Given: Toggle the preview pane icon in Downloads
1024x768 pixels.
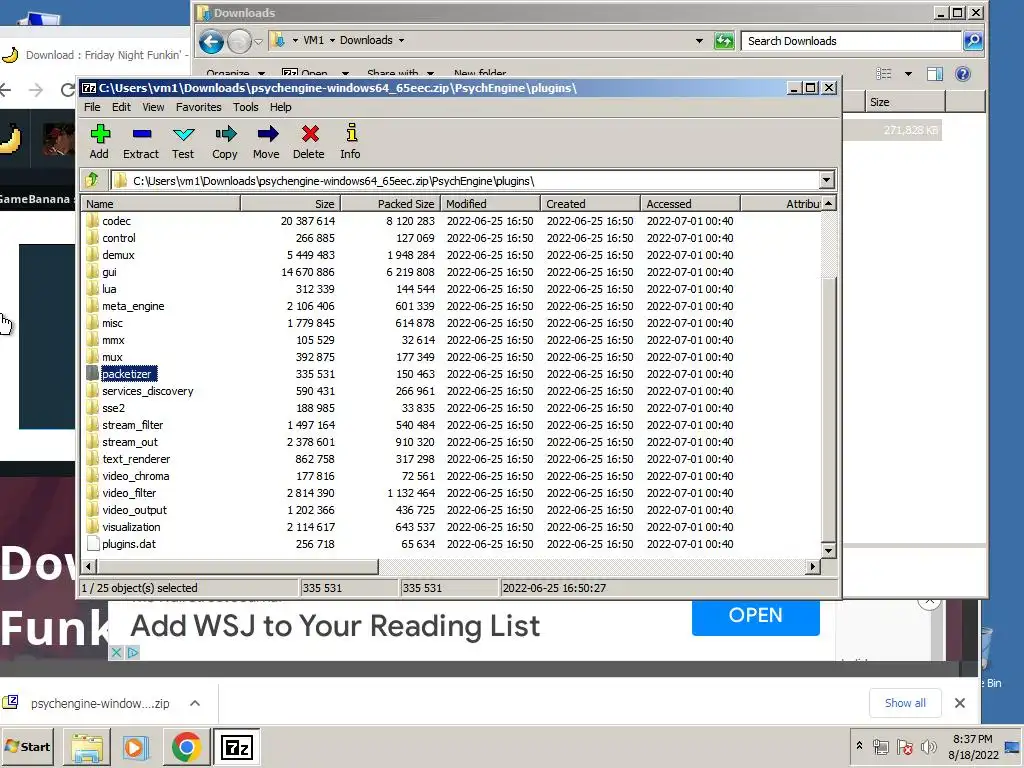Looking at the screenshot, I should pos(935,74).
